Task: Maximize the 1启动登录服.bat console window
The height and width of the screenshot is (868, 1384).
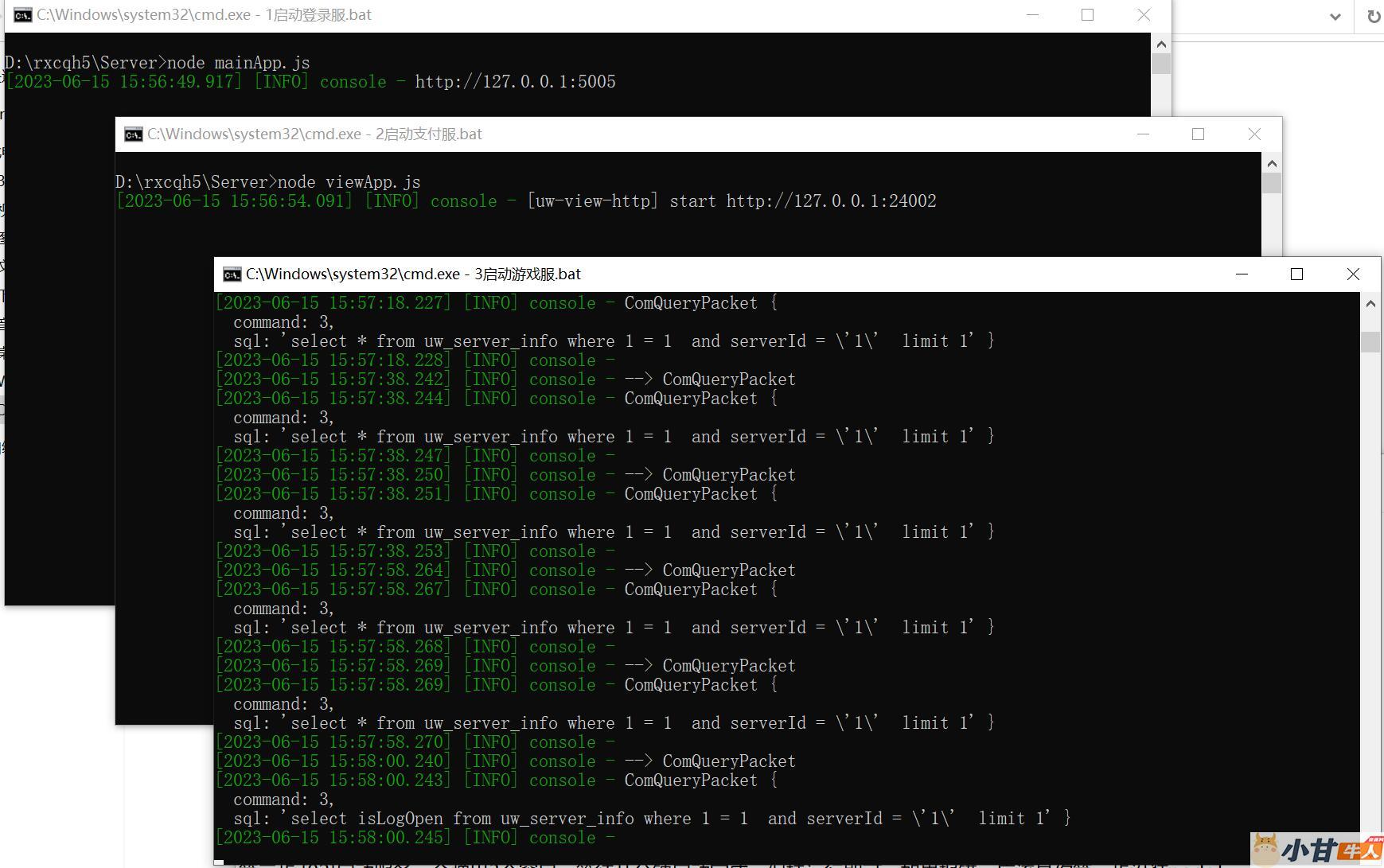Action: click(x=1087, y=15)
